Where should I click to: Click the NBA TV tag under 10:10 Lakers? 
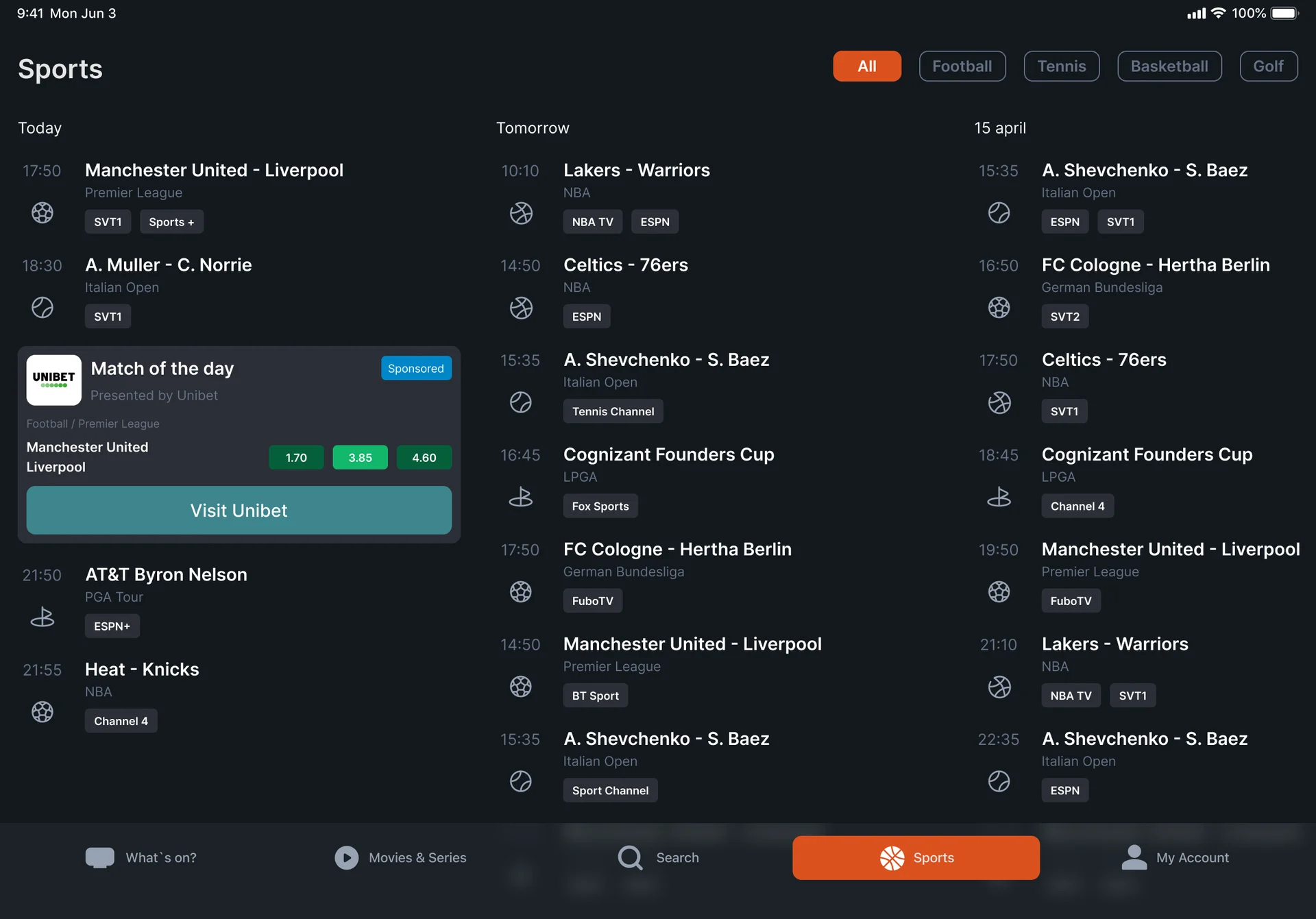593,222
